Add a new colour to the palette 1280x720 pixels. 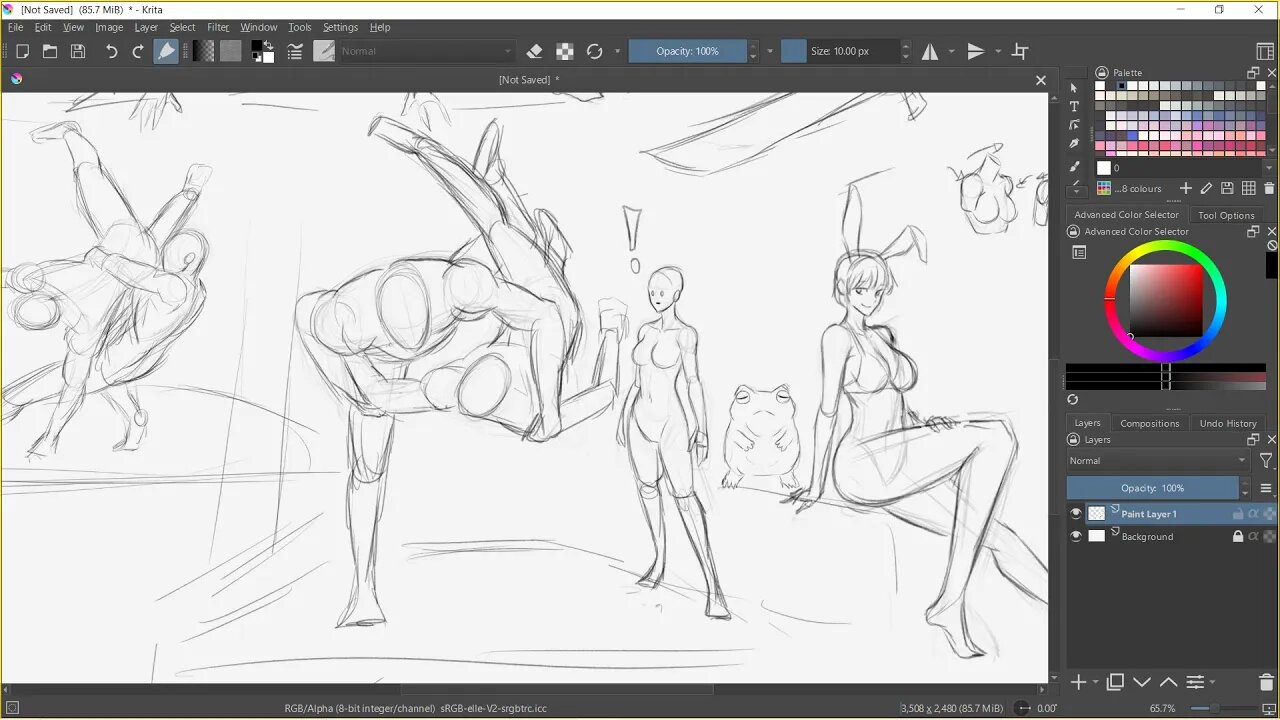(x=1186, y=188)
